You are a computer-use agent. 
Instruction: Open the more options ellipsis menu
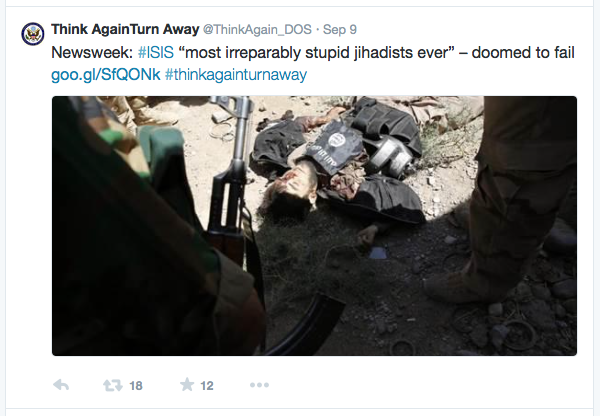coord(259,385)
